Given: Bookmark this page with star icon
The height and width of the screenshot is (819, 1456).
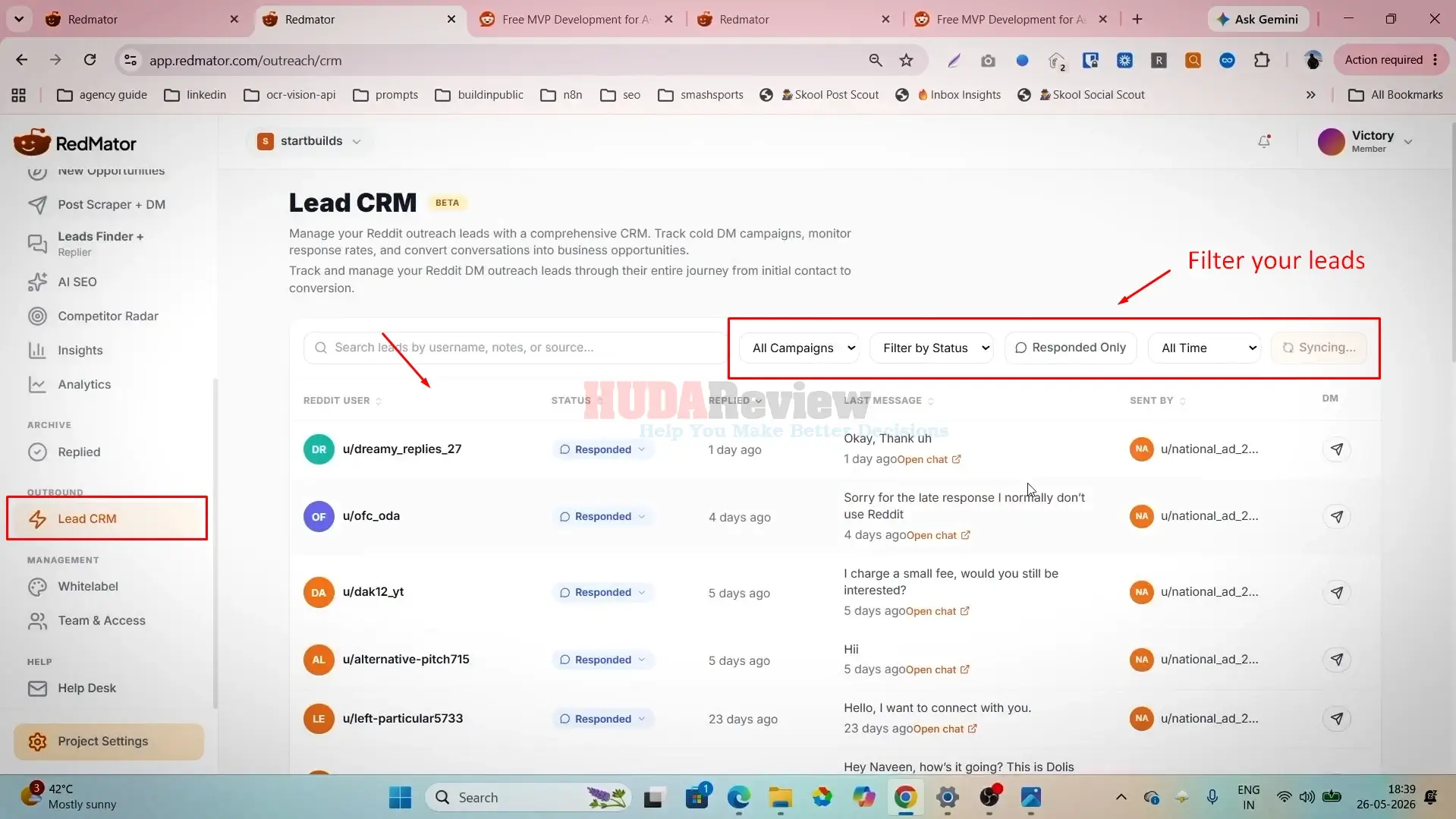Looking at the screenshot, I should pos(906,60).
